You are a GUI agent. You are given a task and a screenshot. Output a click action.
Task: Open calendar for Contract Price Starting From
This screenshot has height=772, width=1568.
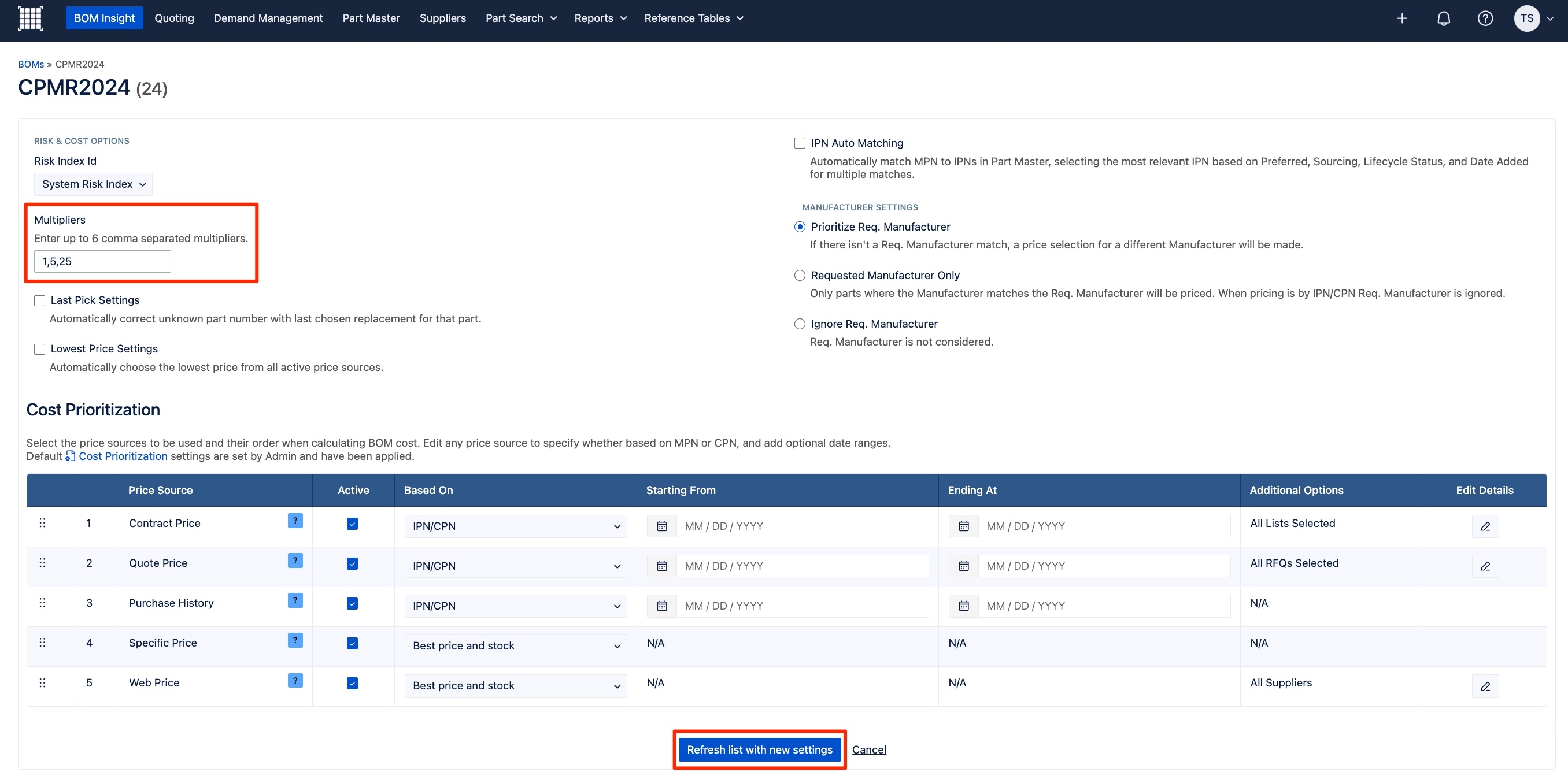(x=661, y=526)
